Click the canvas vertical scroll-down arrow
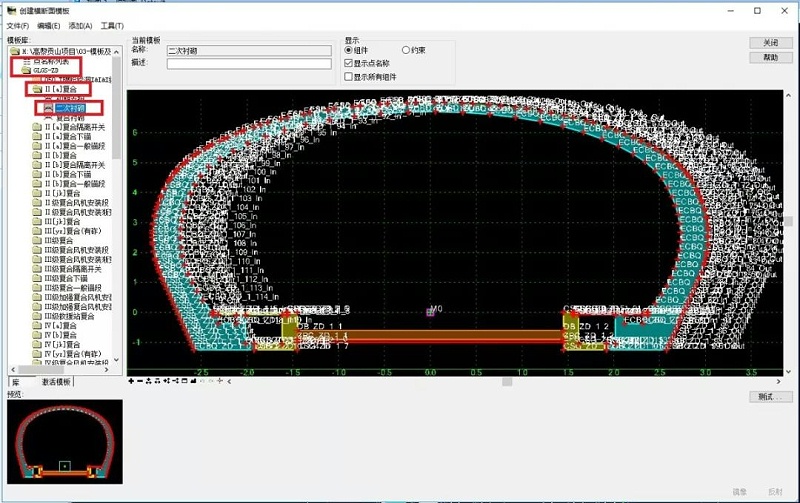This screenshot has height=503, width=800. [x=788, y=371]
